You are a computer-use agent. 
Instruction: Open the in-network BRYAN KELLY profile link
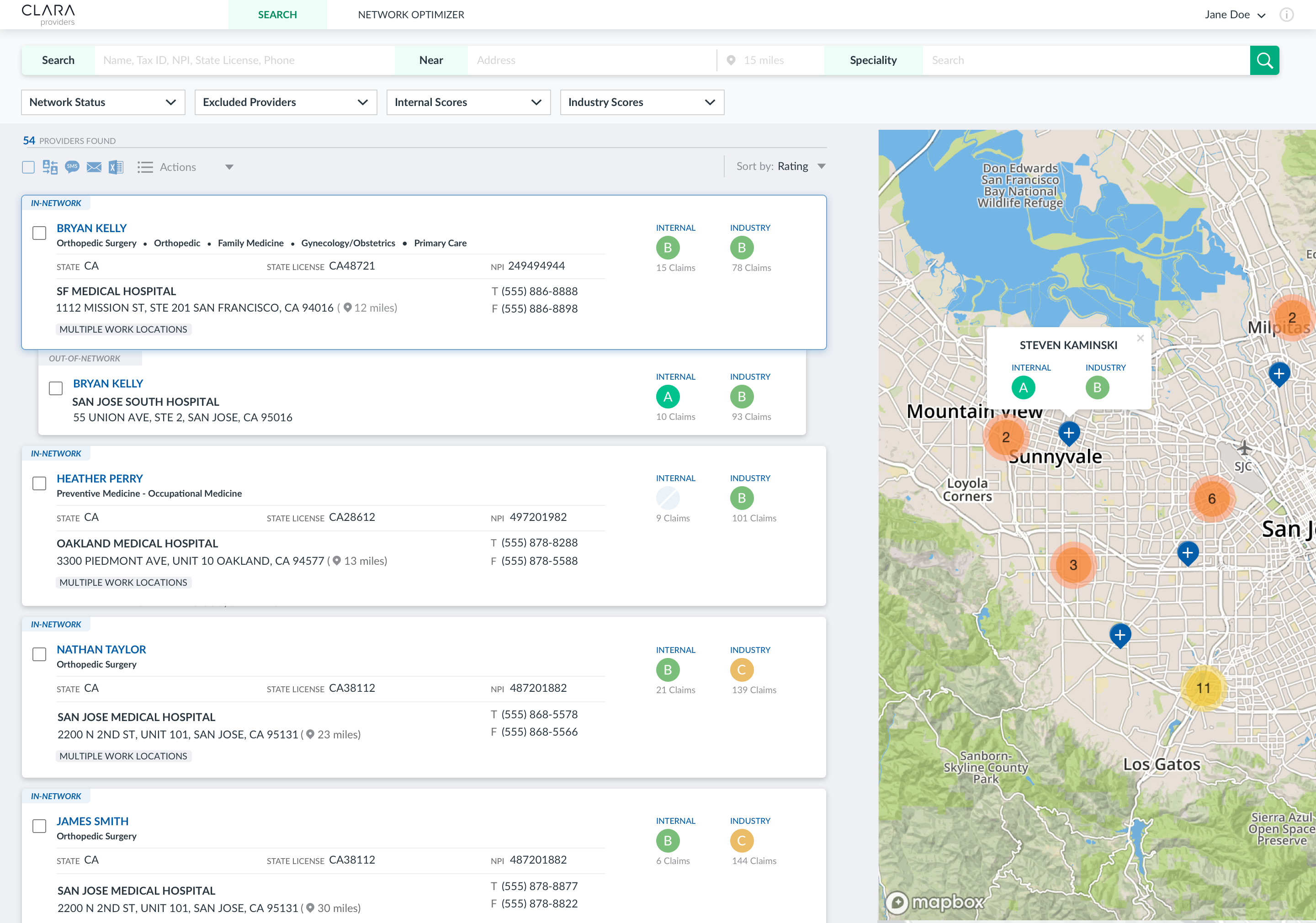tap(92, 228)
